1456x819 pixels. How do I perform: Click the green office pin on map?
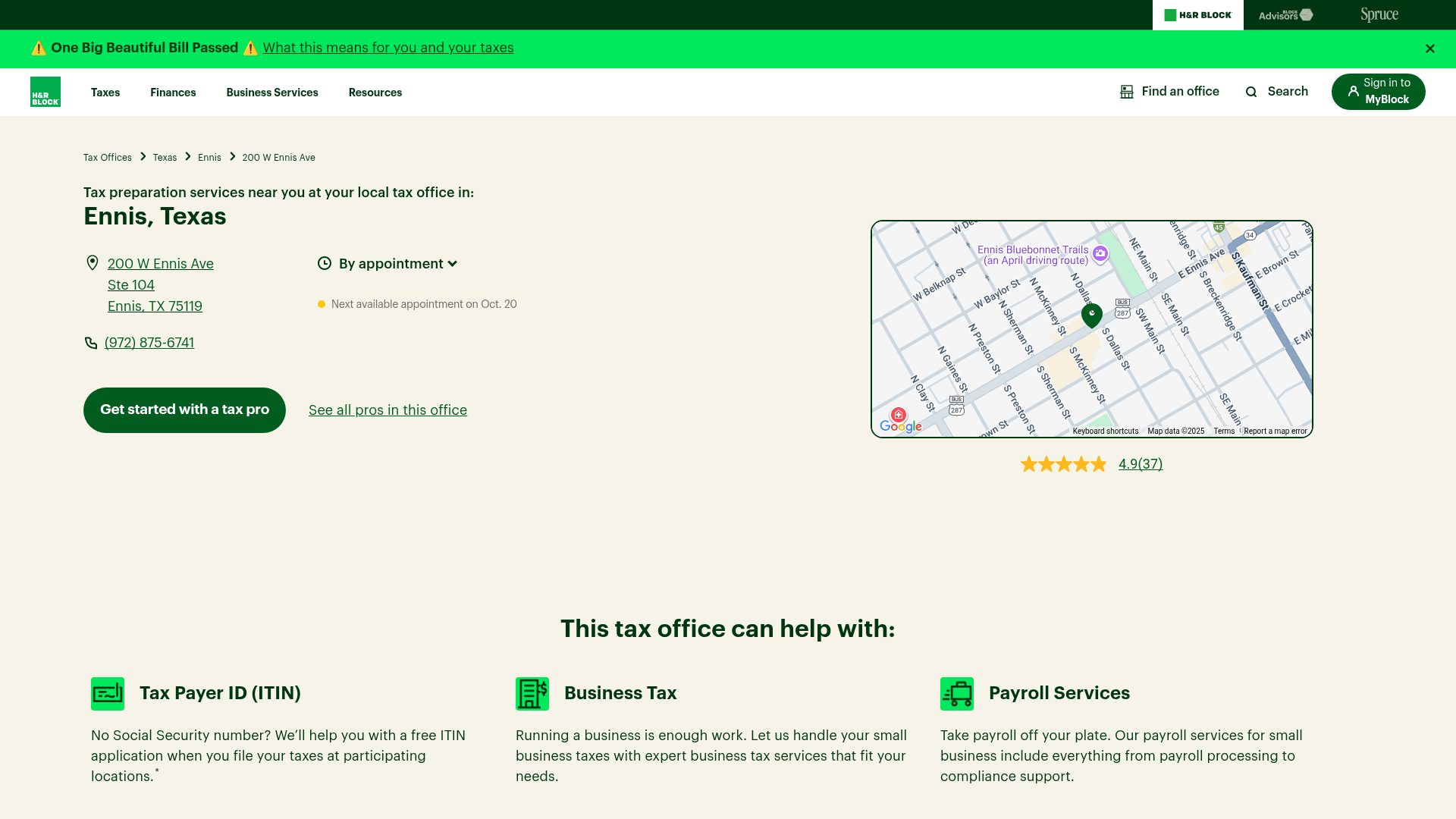[x=1092, y=315]
